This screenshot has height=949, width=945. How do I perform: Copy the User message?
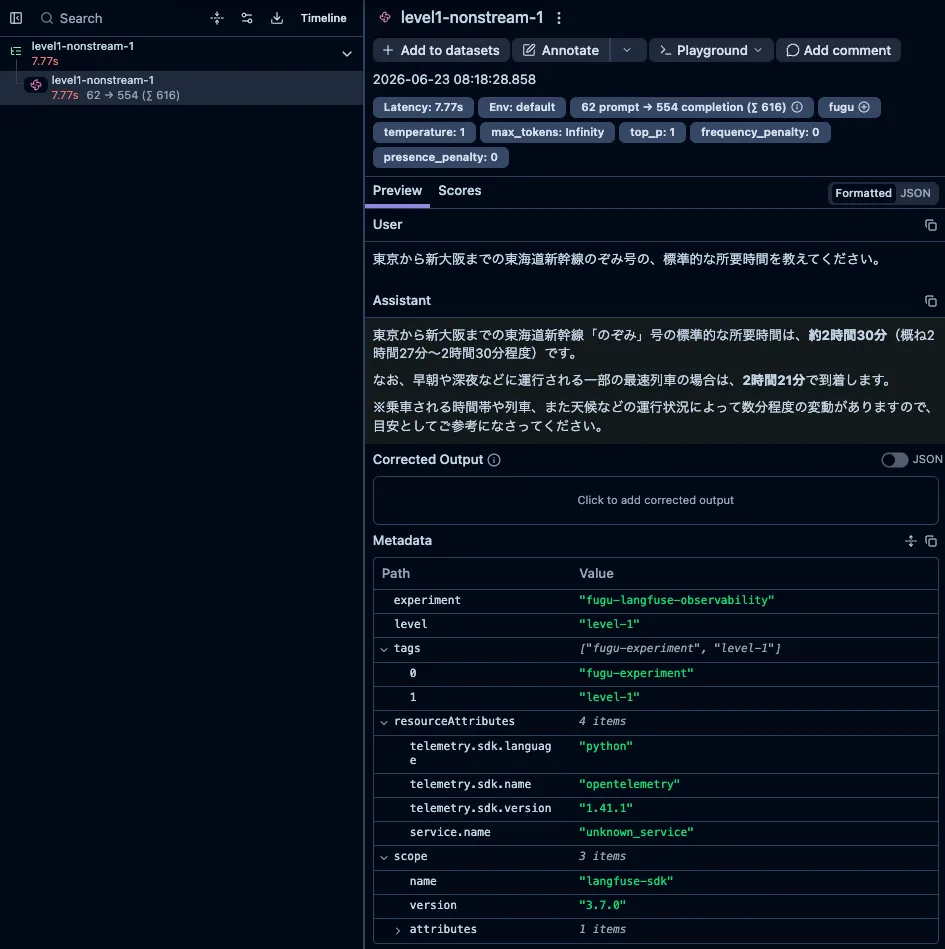(x=930, y=225)
